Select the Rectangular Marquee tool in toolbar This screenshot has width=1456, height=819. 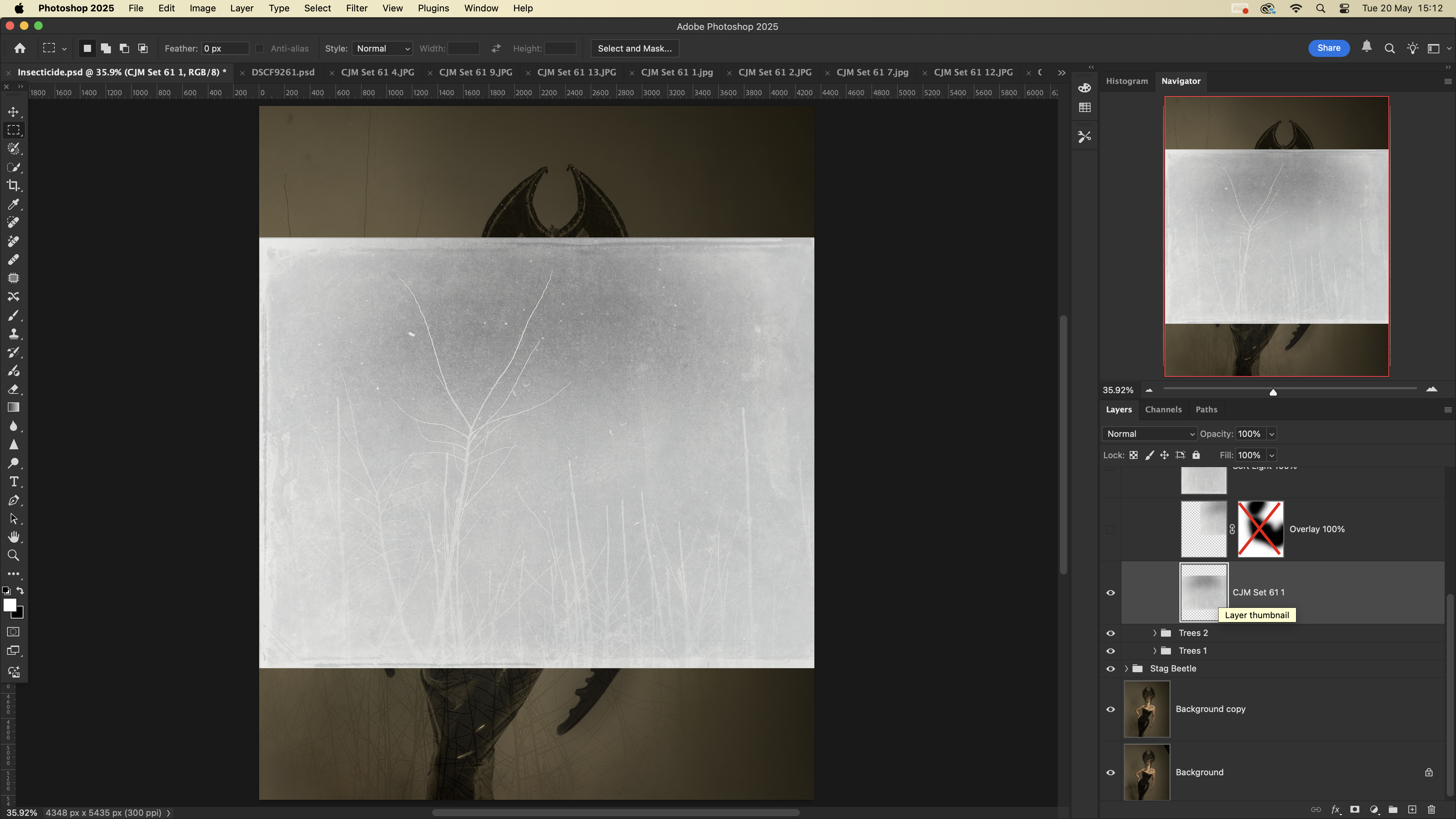(14, 130)
